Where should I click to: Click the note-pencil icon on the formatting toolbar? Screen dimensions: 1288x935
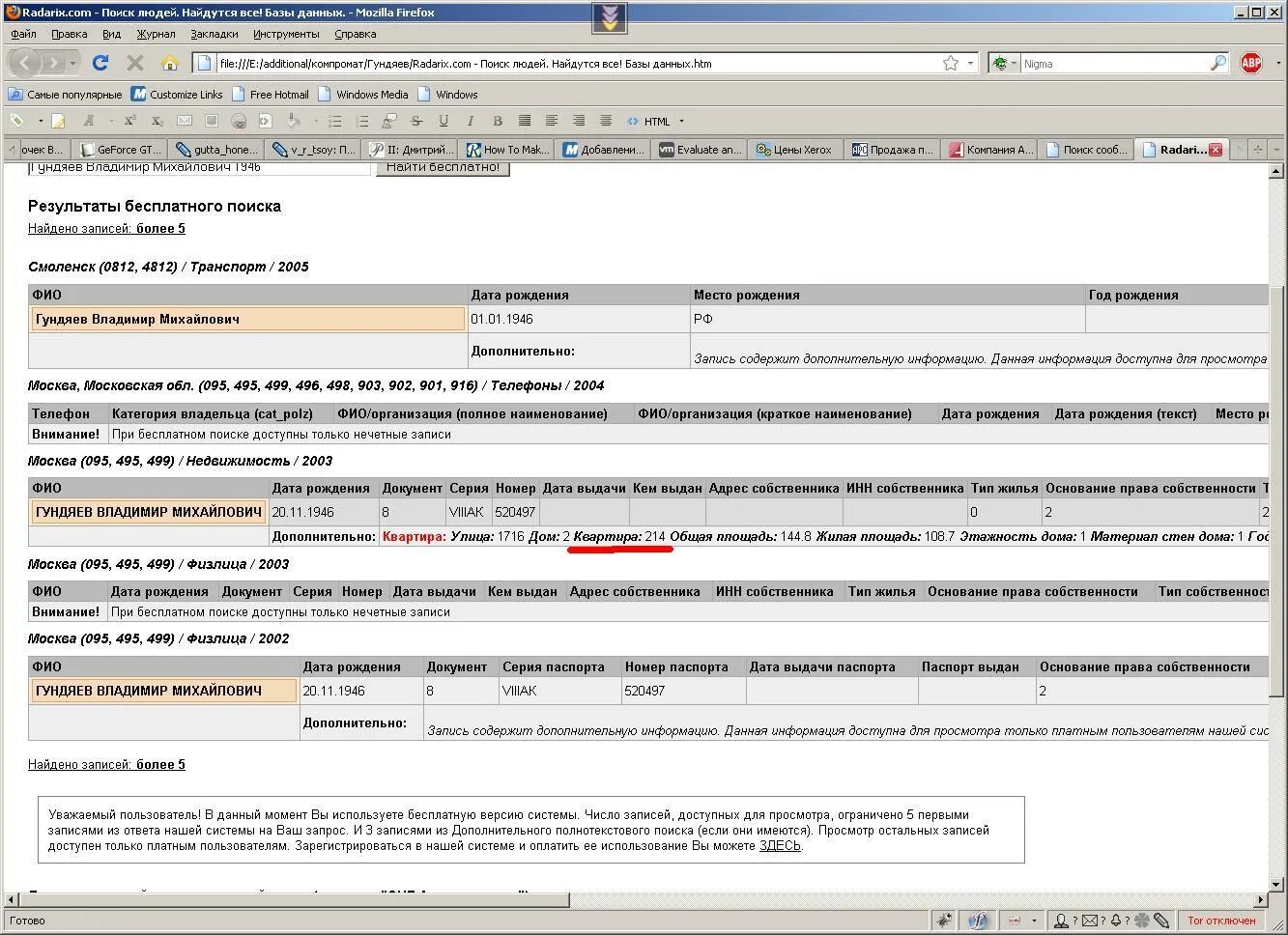coord(58,121)
